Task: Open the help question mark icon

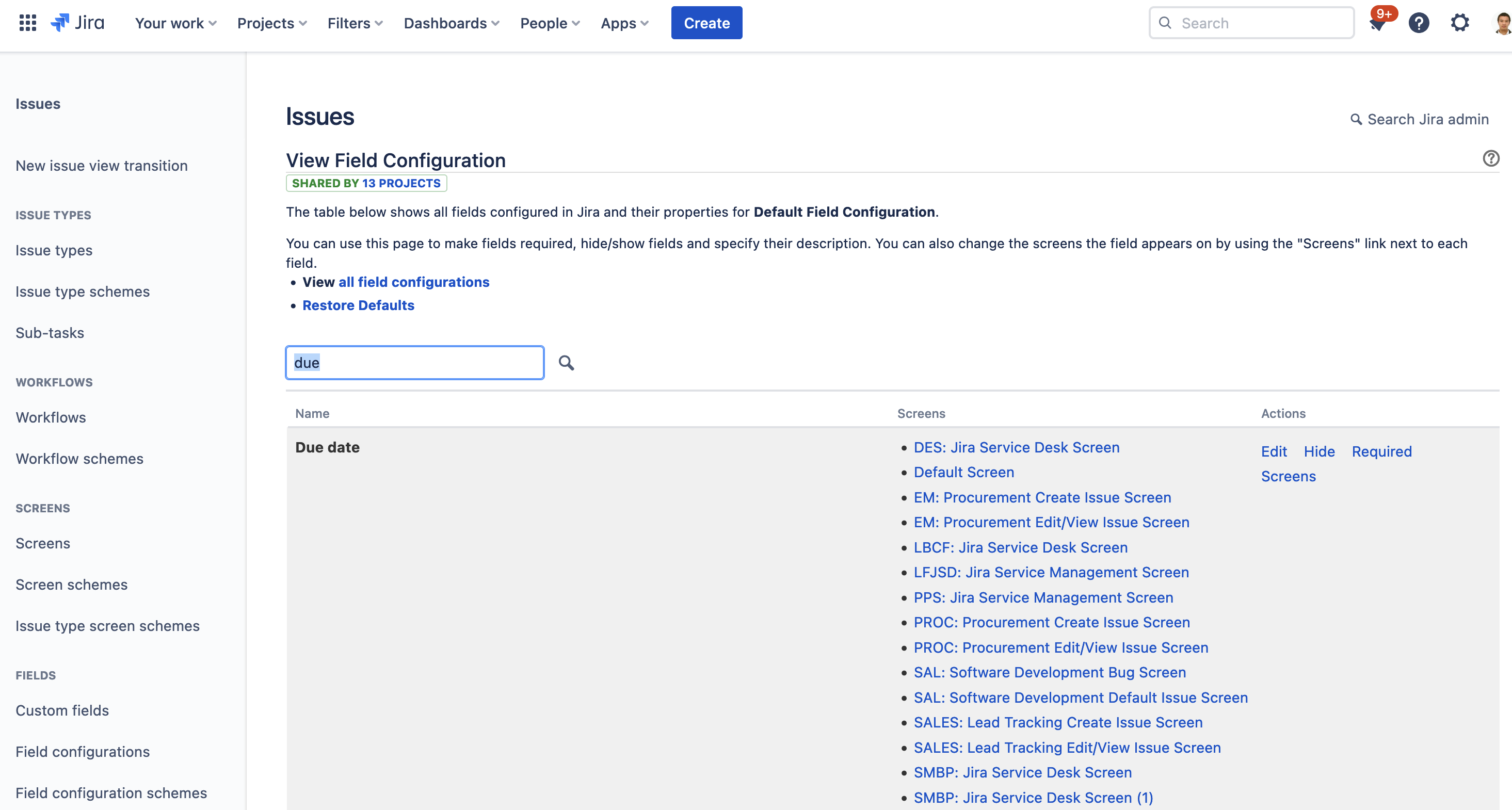Action: coord(1418,23)
